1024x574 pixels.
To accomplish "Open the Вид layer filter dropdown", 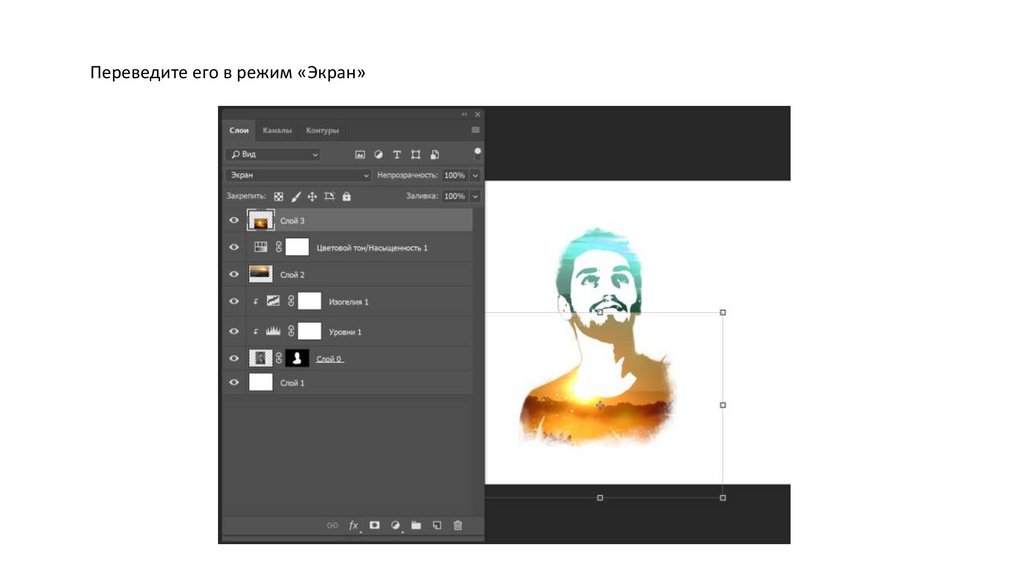I will click(x=273, y=155).
